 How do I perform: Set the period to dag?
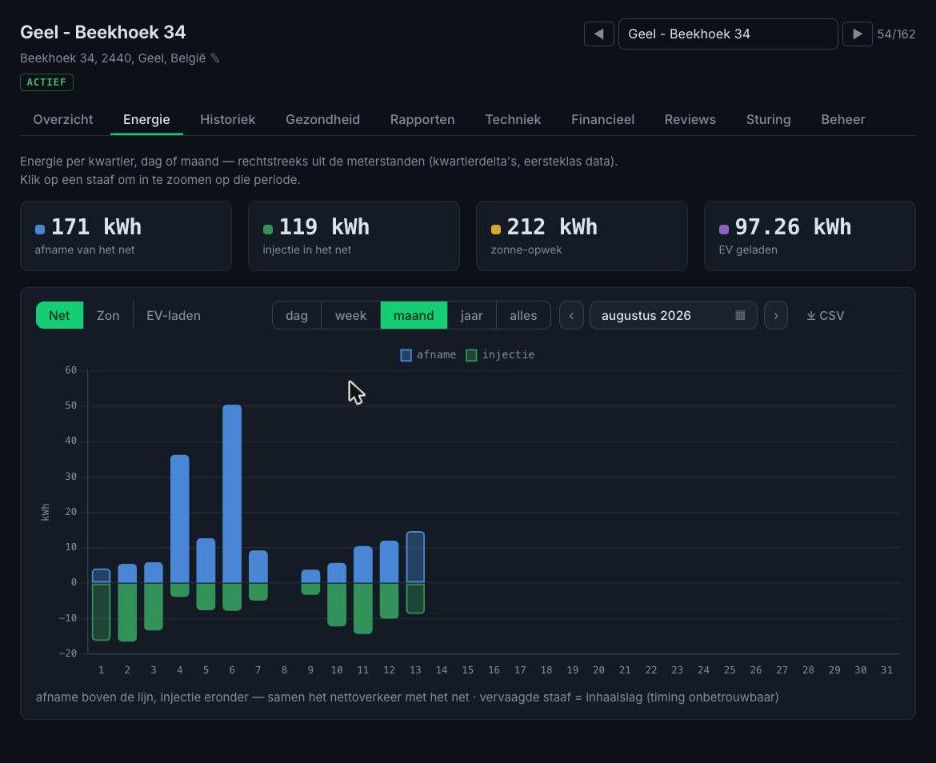coord(297,315)
